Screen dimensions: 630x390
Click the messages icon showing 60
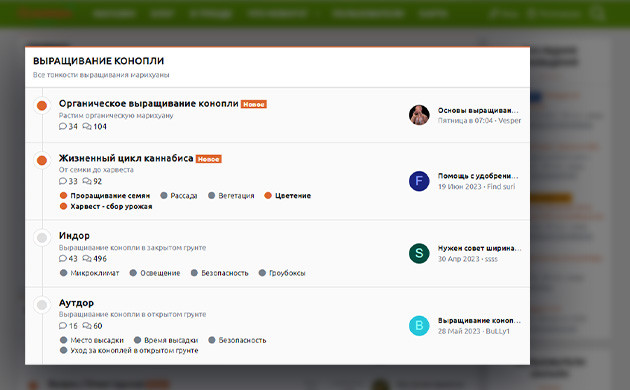click(x=87, y=326)
